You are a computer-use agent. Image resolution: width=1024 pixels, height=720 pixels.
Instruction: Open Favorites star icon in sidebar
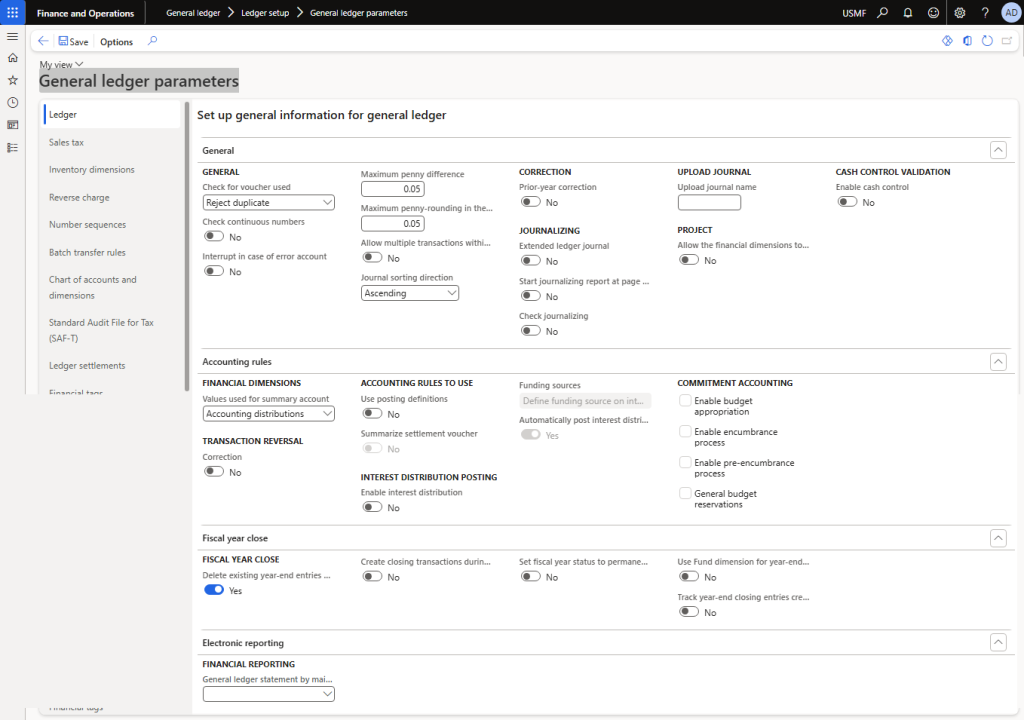pos(12,80)
